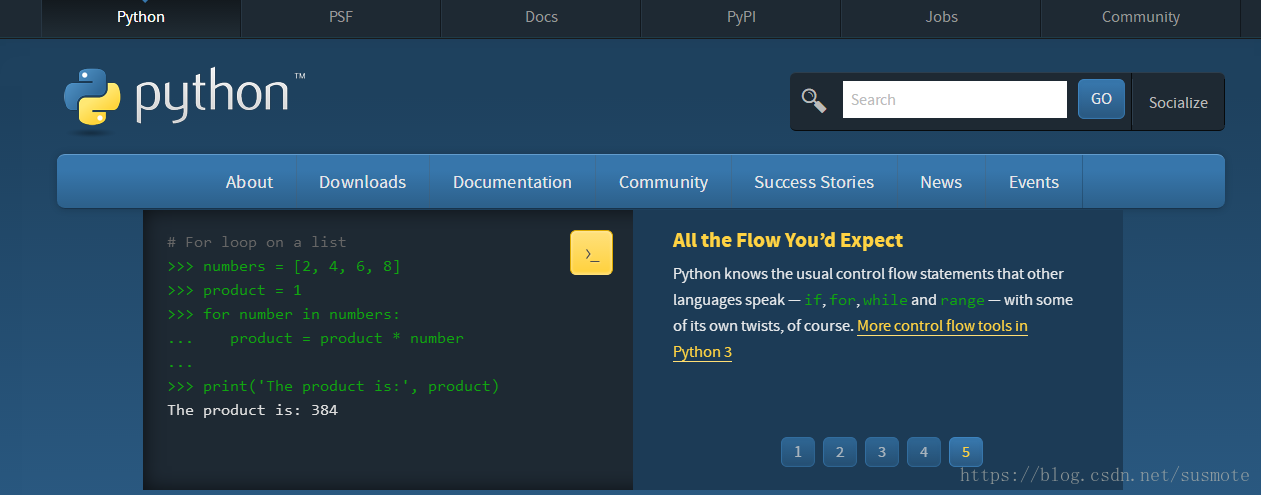Open Community in the blue navigation bar
The image size is (1261, 495).
coord(663,182)
